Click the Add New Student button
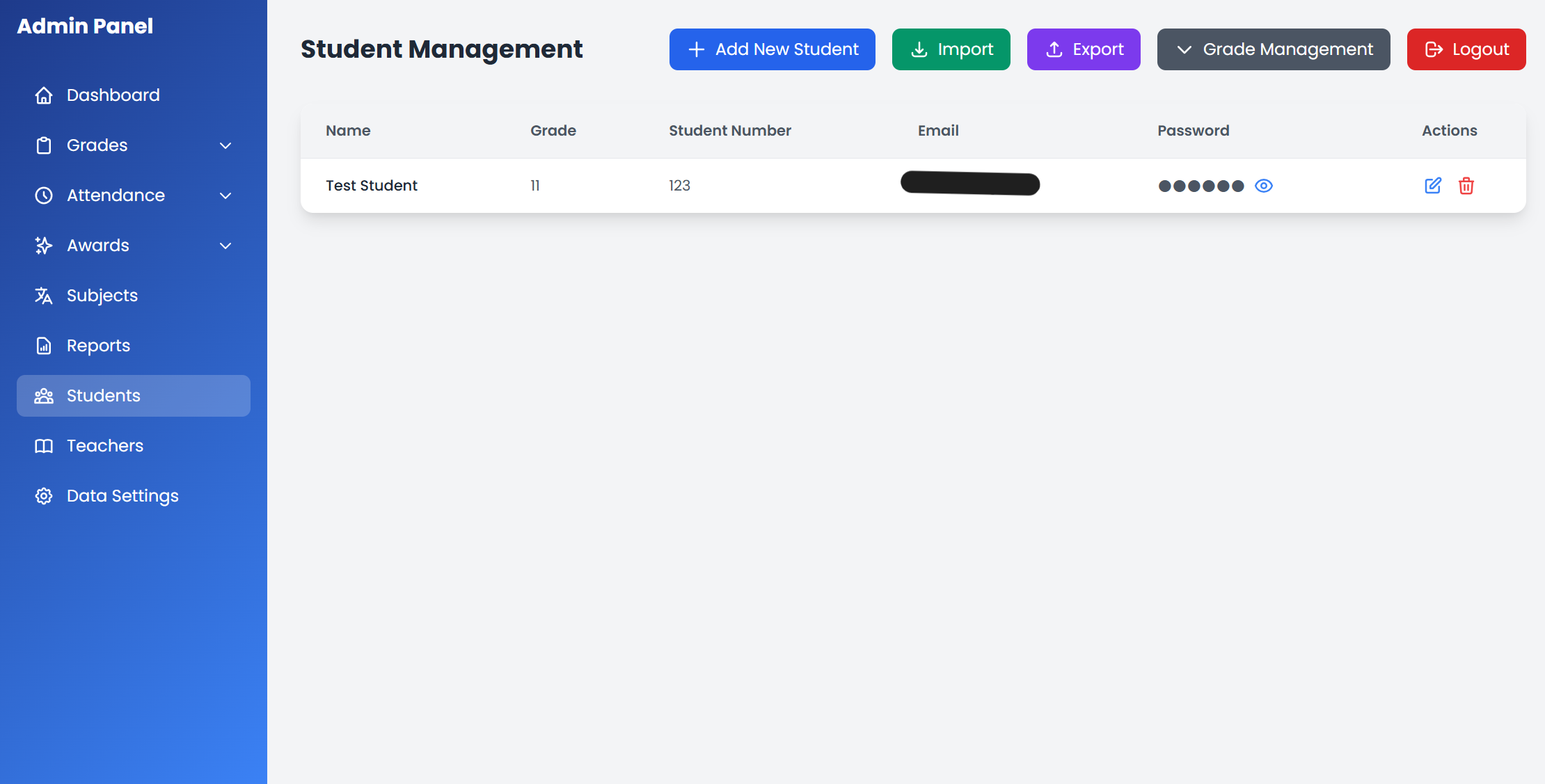 (772, 49)
